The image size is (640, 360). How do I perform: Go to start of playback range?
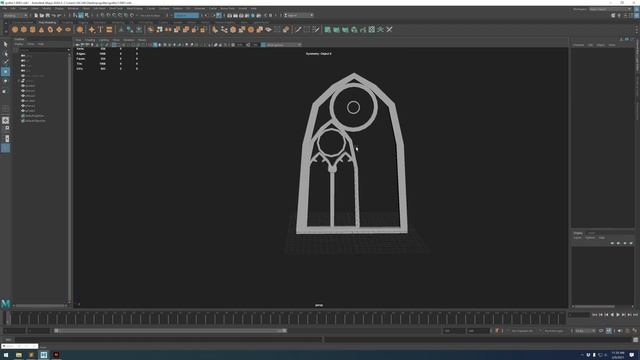click(595, 315)
